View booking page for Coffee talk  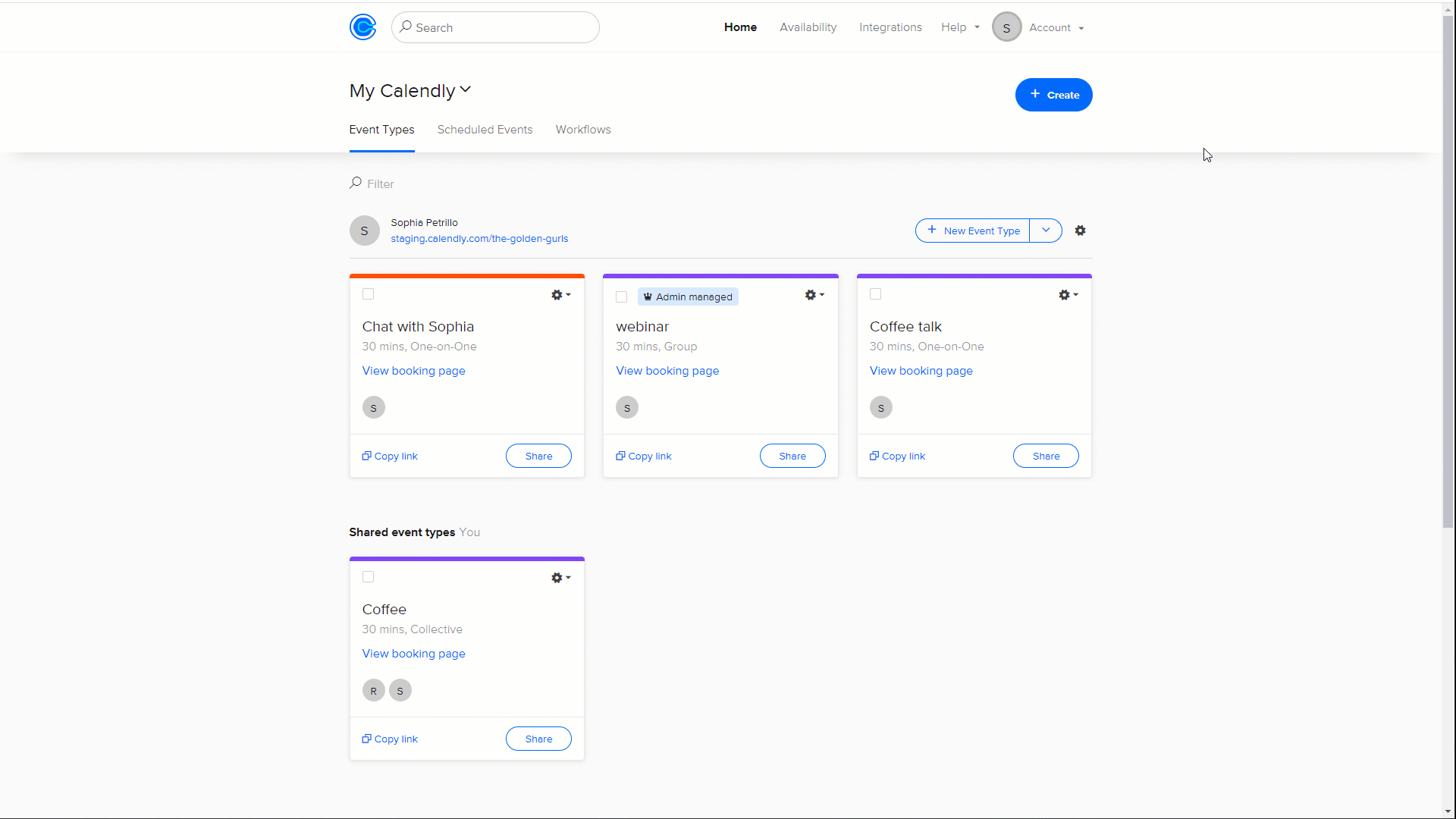(x=921, y=371)
